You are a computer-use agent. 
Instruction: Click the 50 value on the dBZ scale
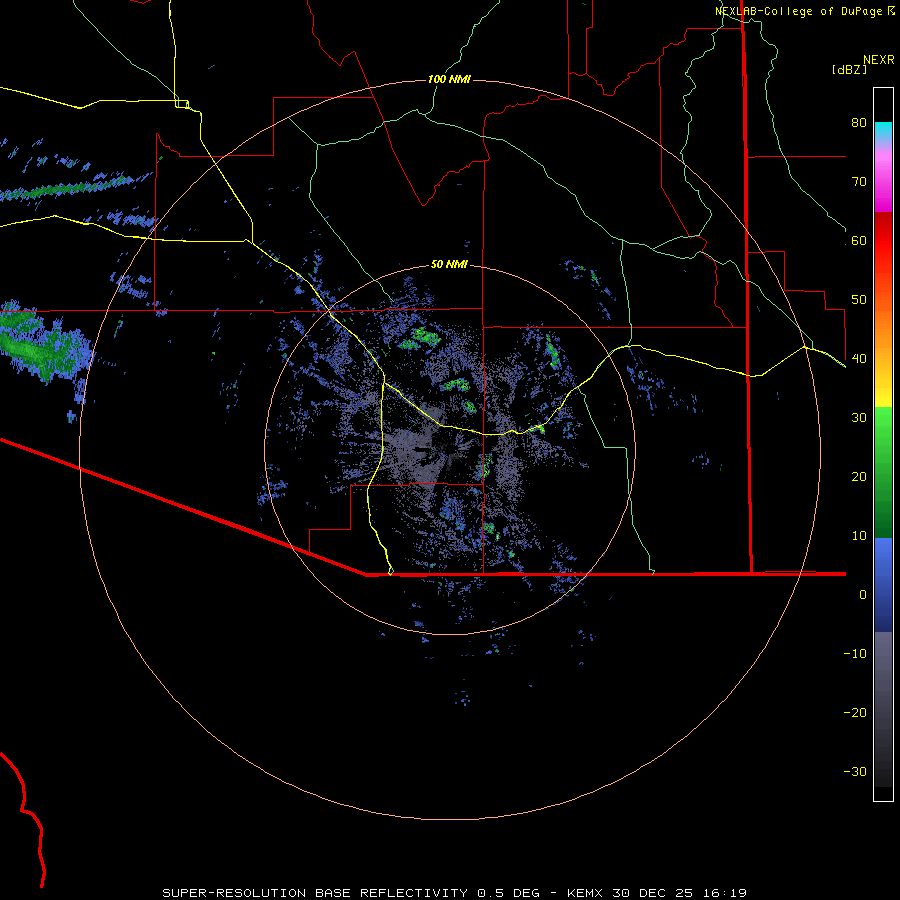click(x=859, y=300)
